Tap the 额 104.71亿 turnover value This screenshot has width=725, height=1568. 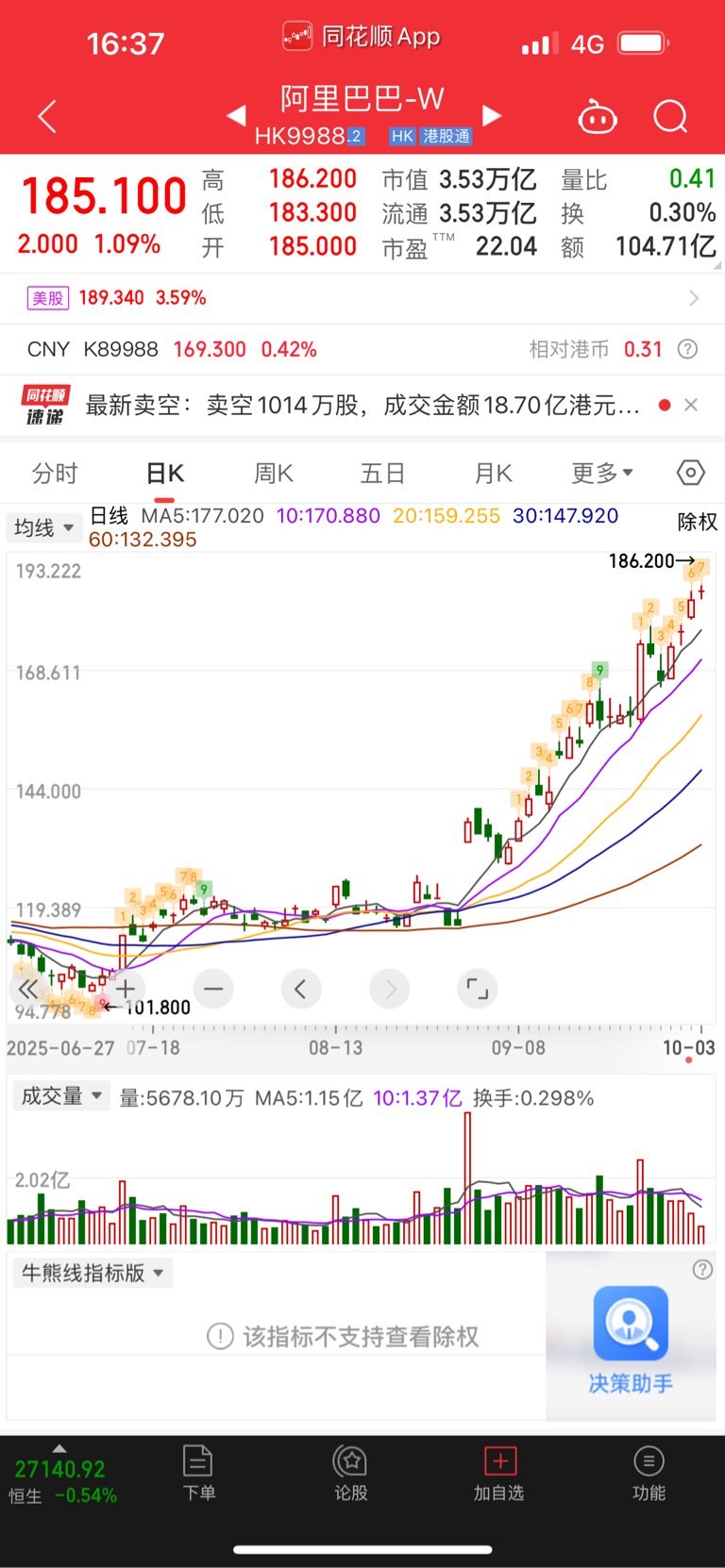(666, 247)
